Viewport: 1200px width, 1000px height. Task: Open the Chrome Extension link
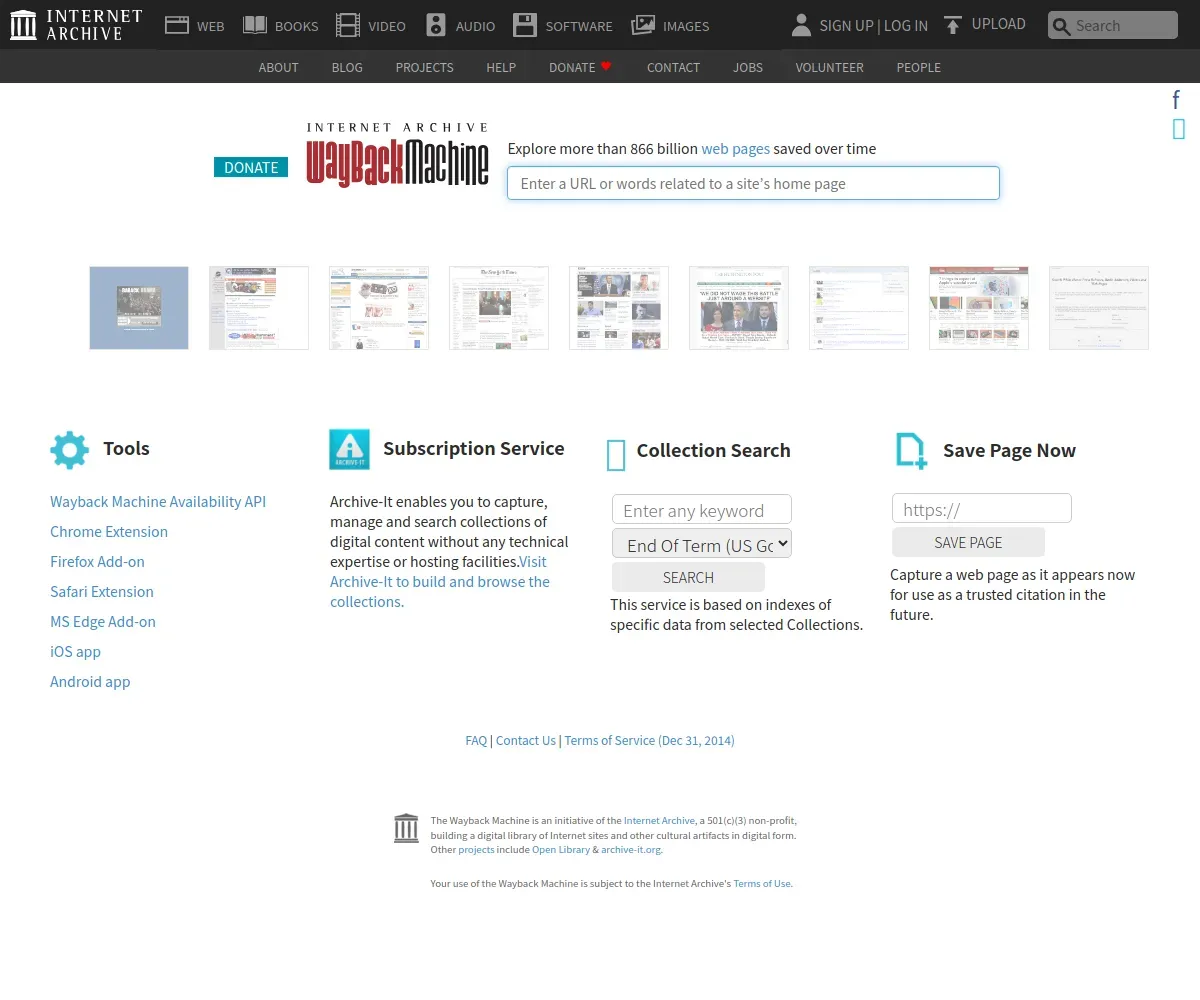click(109, 532)
